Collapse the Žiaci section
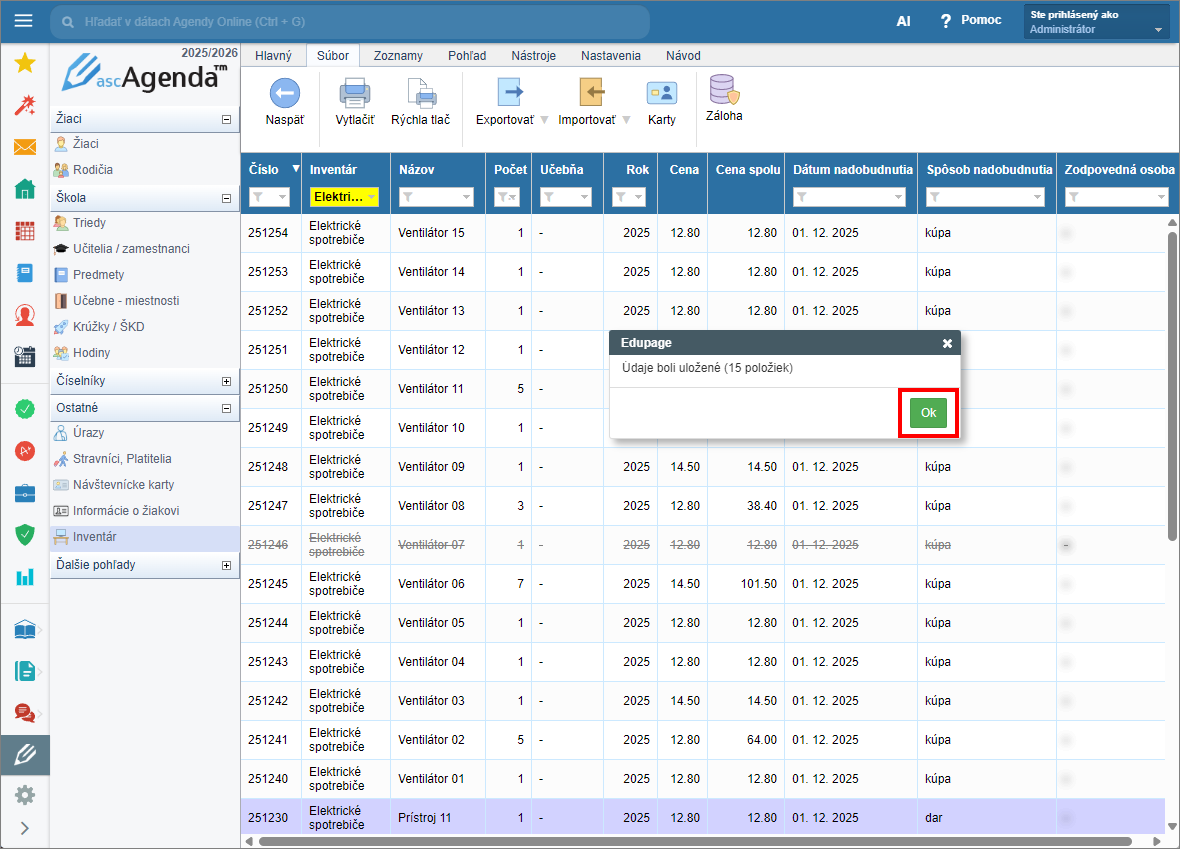The width and height of the screenshot is (1180, 849). [227, 119]
